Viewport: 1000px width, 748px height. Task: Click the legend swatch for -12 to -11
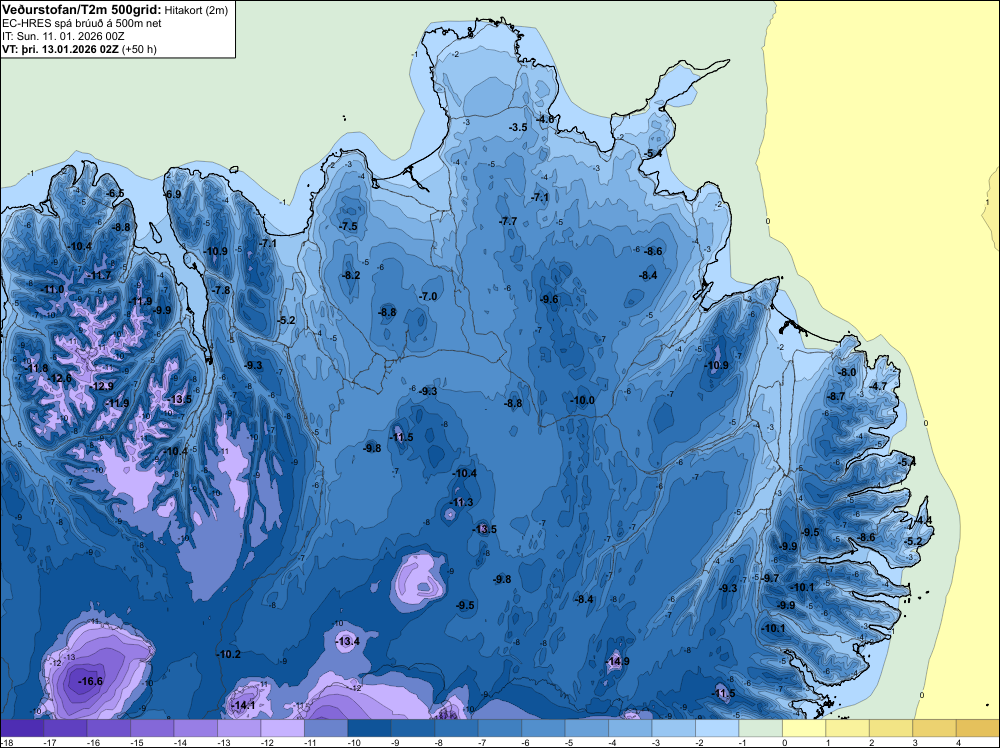tap(283, 728)
